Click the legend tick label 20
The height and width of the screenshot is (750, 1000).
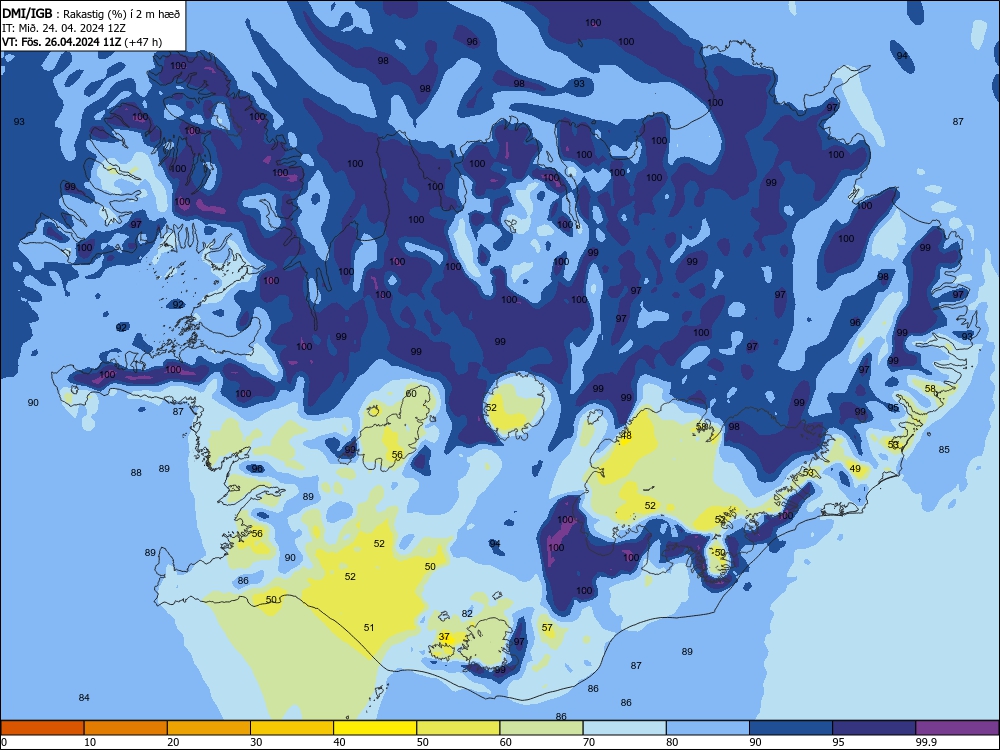(x=173, y=742)
